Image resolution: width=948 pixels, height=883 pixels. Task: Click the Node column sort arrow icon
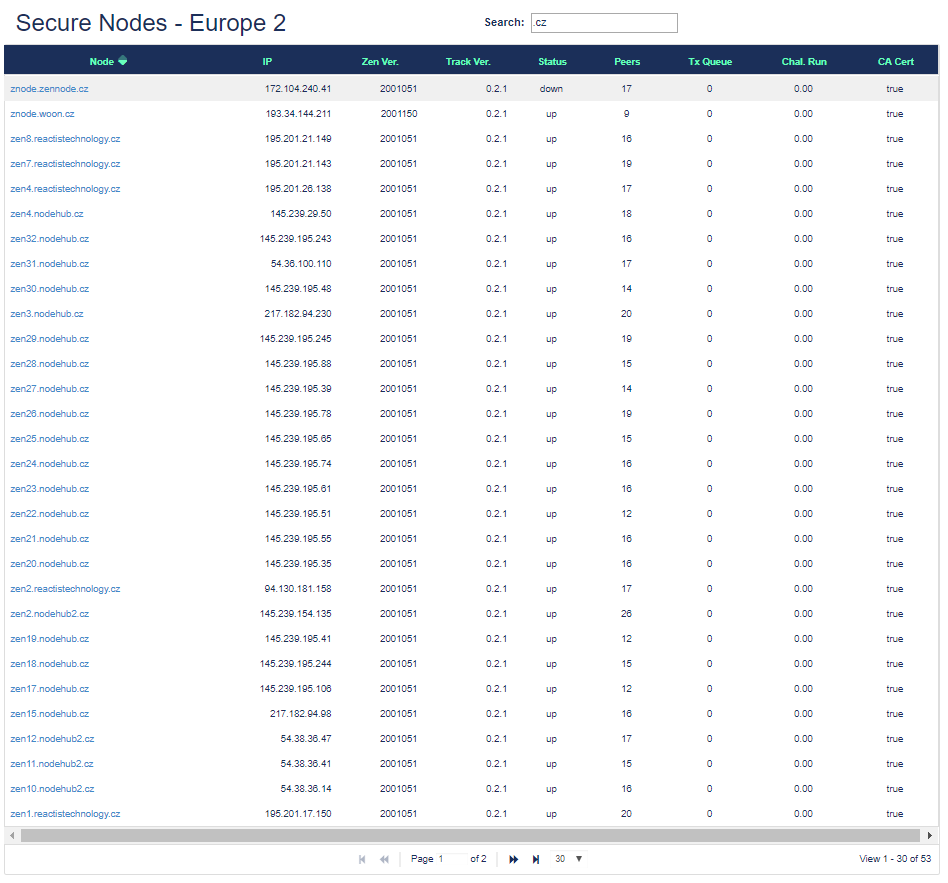click(123, 60)
